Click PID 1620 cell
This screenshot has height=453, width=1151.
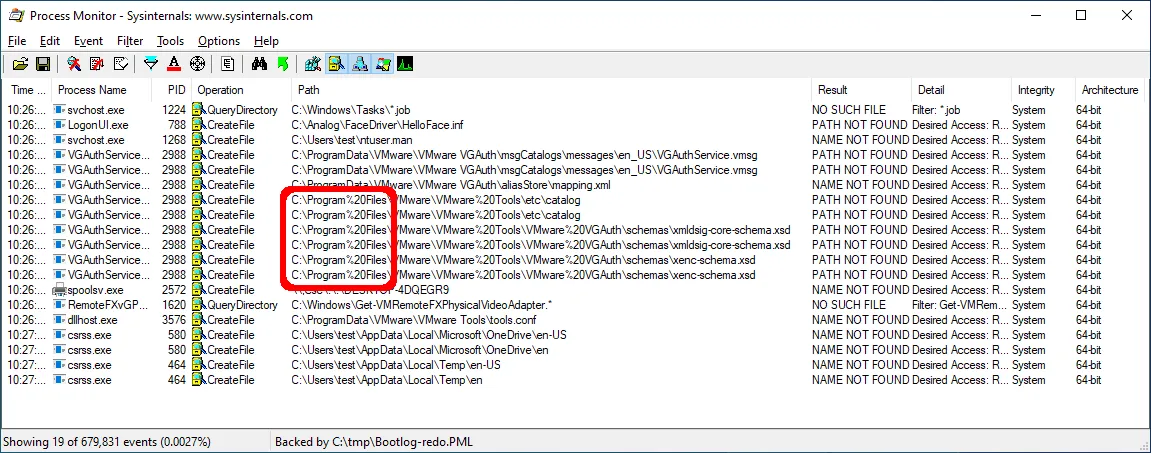174,305
